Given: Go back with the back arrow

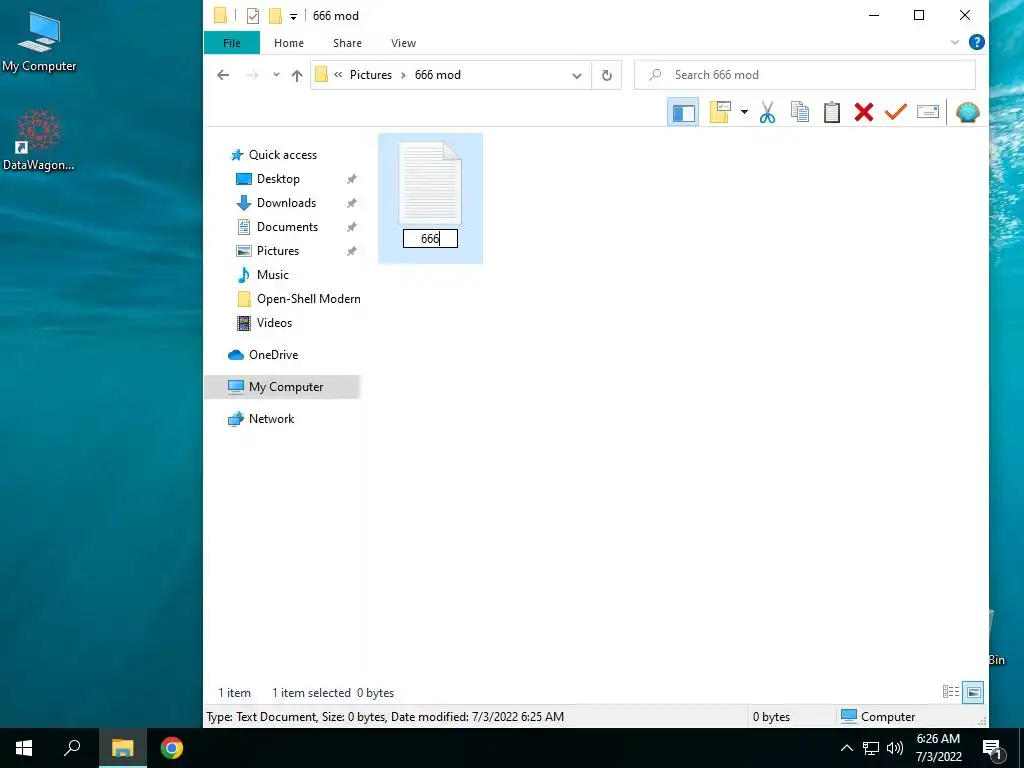Looking at the screenshot, I should coord(223,75).
